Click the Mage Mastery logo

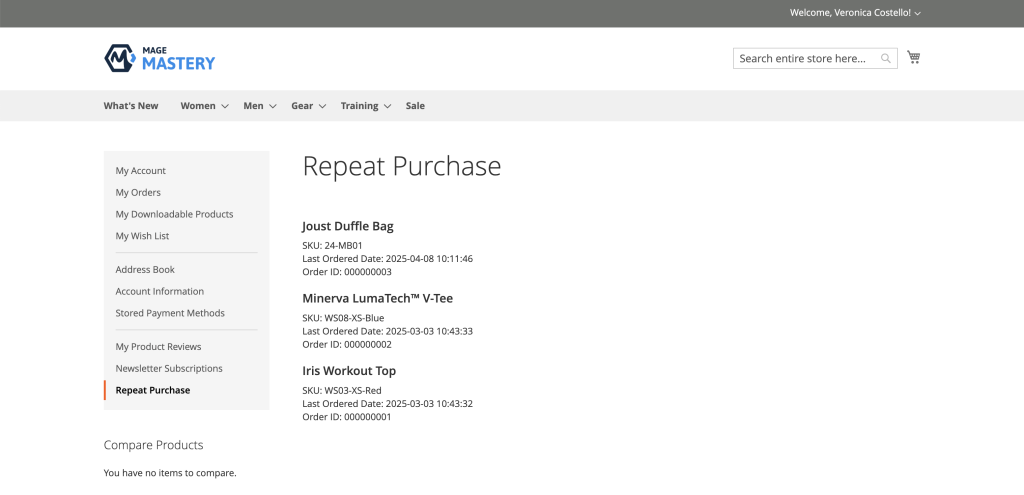(x=159, y=58)
